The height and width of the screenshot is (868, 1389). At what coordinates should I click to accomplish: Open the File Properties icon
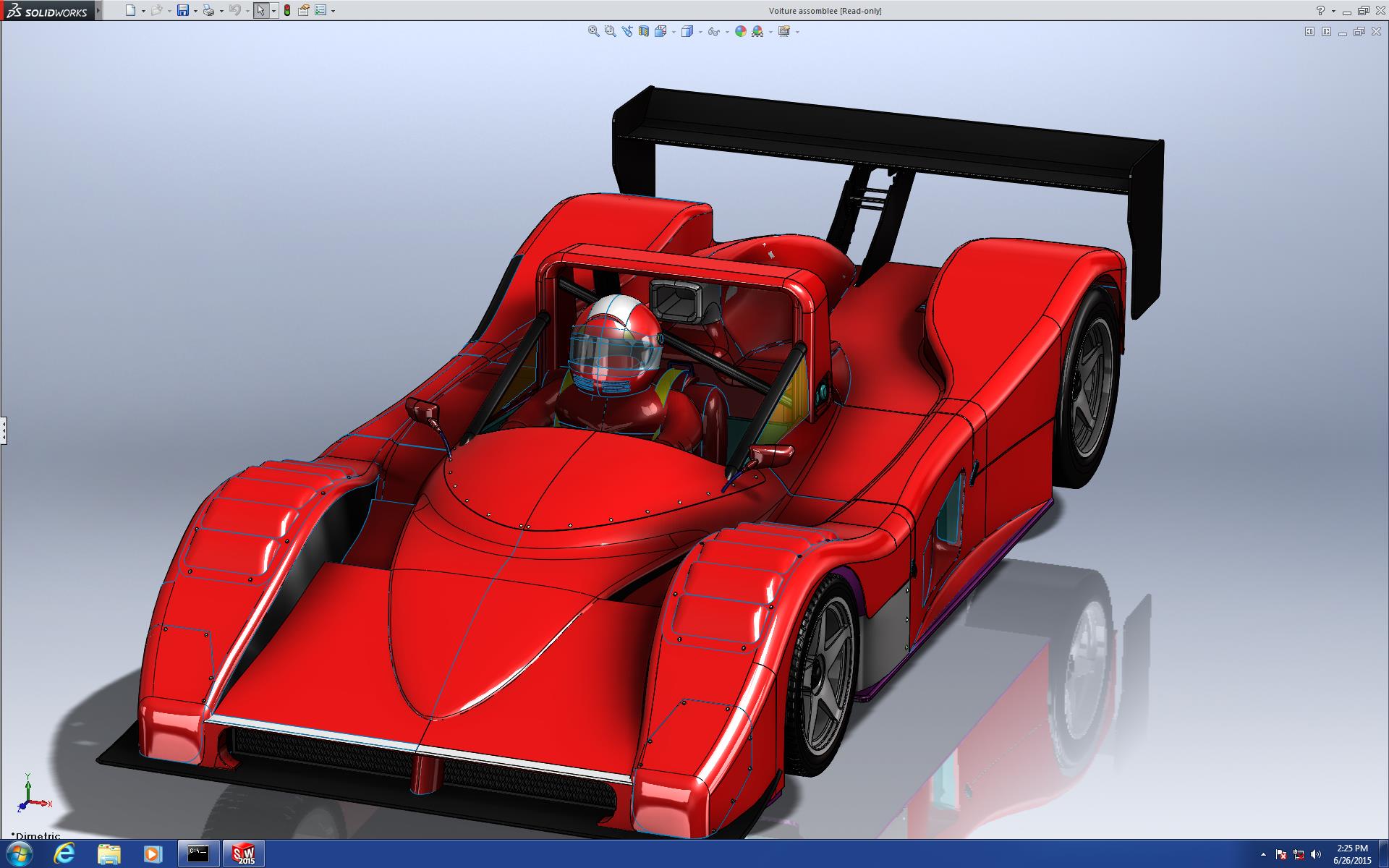tap(304, 10)
